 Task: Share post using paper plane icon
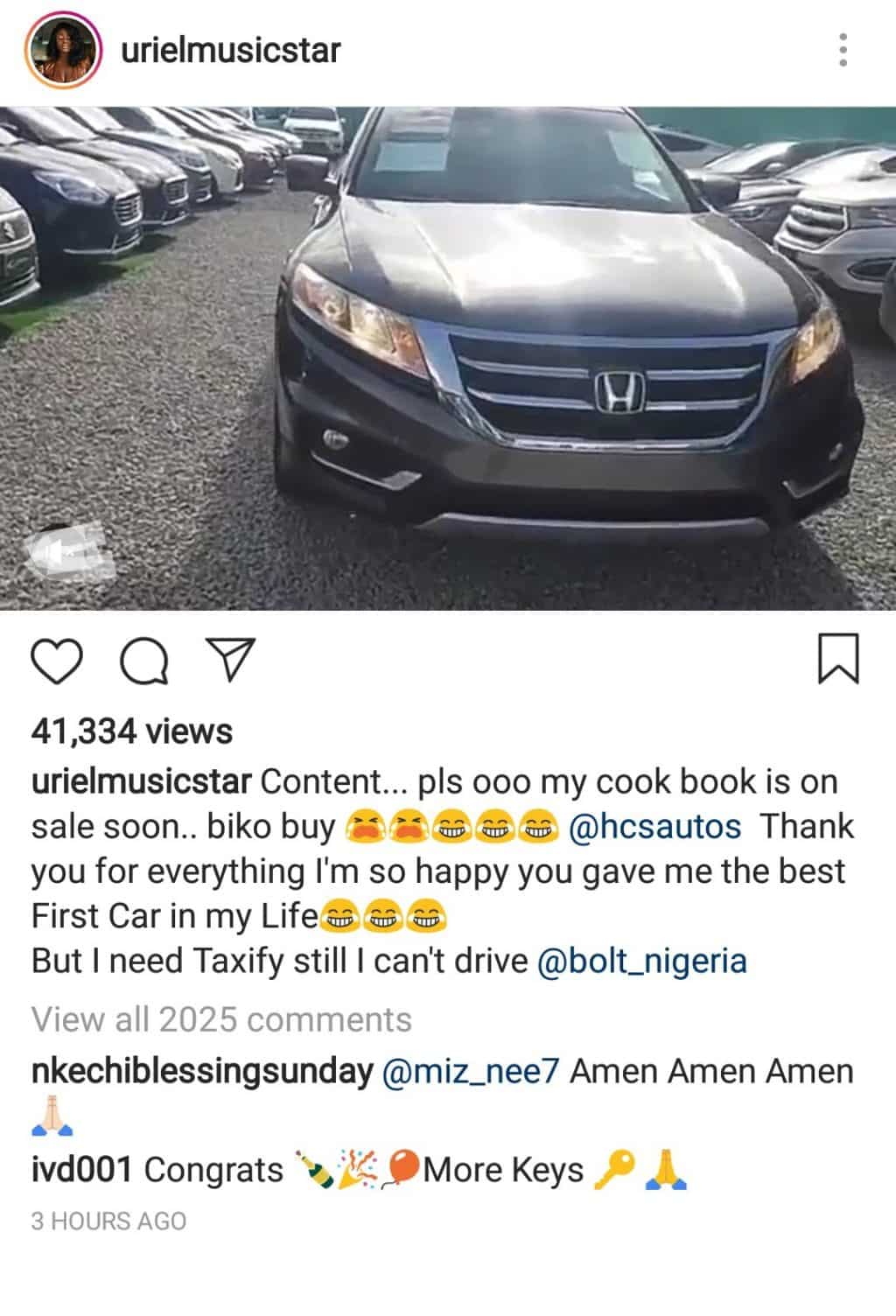229,659
